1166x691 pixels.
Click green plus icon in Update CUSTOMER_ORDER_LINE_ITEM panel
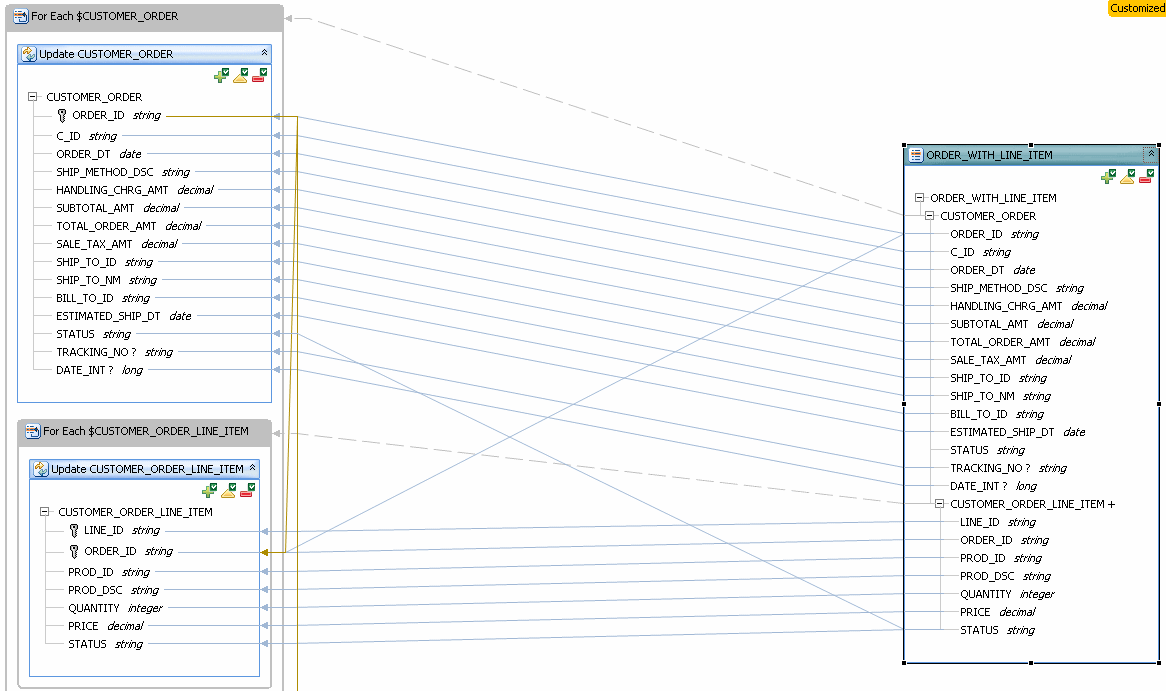point(209,490)
